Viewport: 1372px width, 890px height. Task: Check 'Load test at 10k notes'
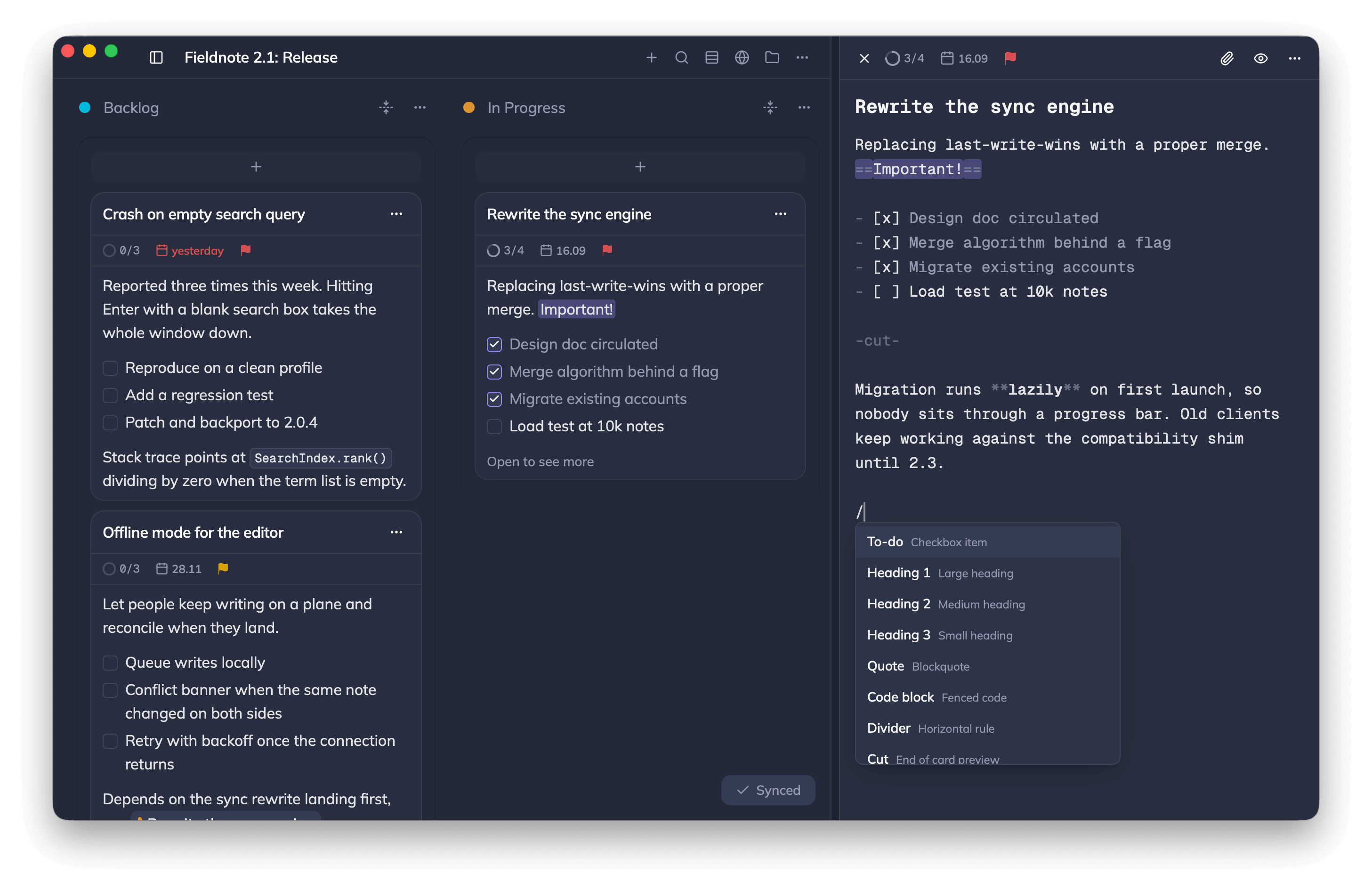point(494,427)
